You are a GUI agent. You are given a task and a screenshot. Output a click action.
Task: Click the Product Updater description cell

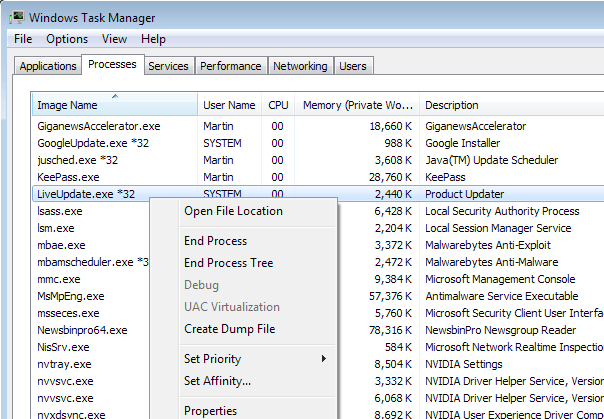pos(464,194)
